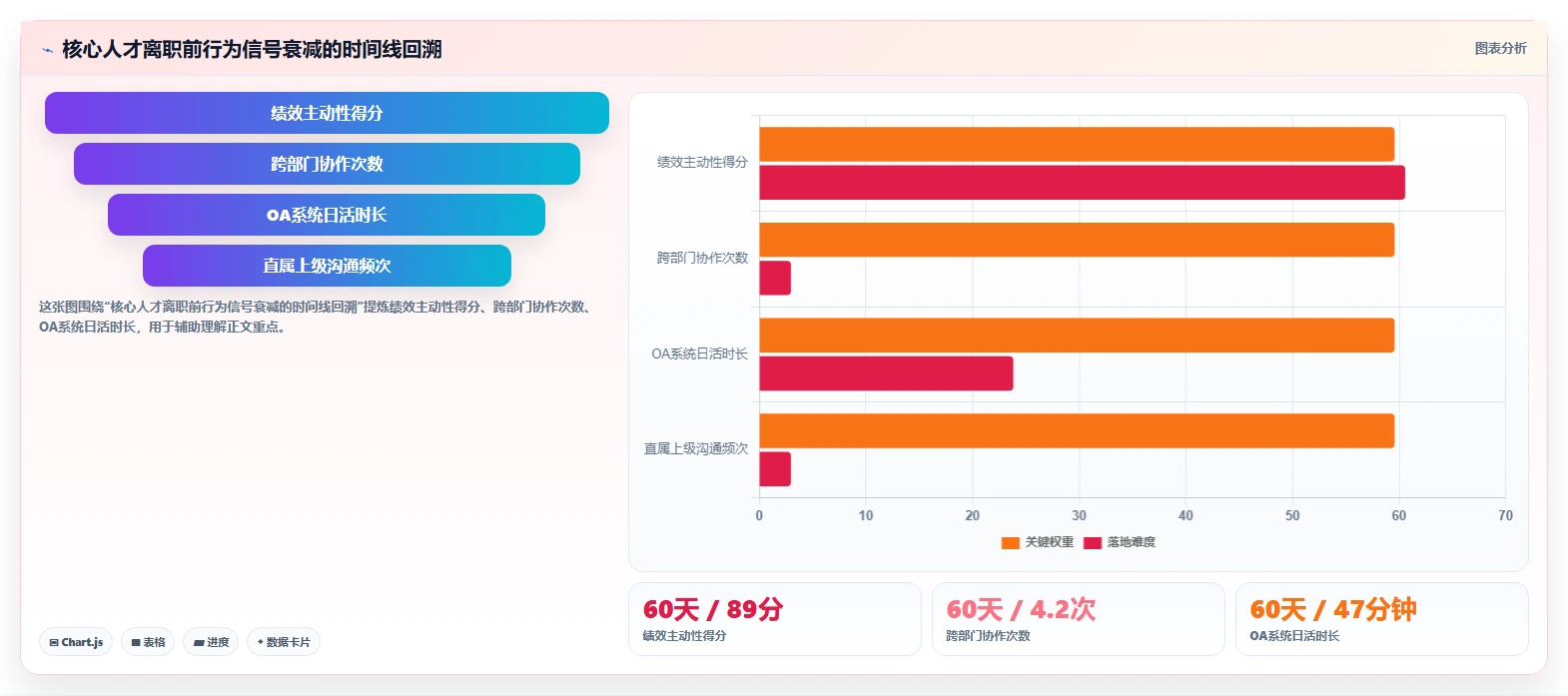Image resolution: width=1568 pixels, height=696 pixels.
Task: Click the 60天 / 89分 stat card
Action: click(774, 619)
